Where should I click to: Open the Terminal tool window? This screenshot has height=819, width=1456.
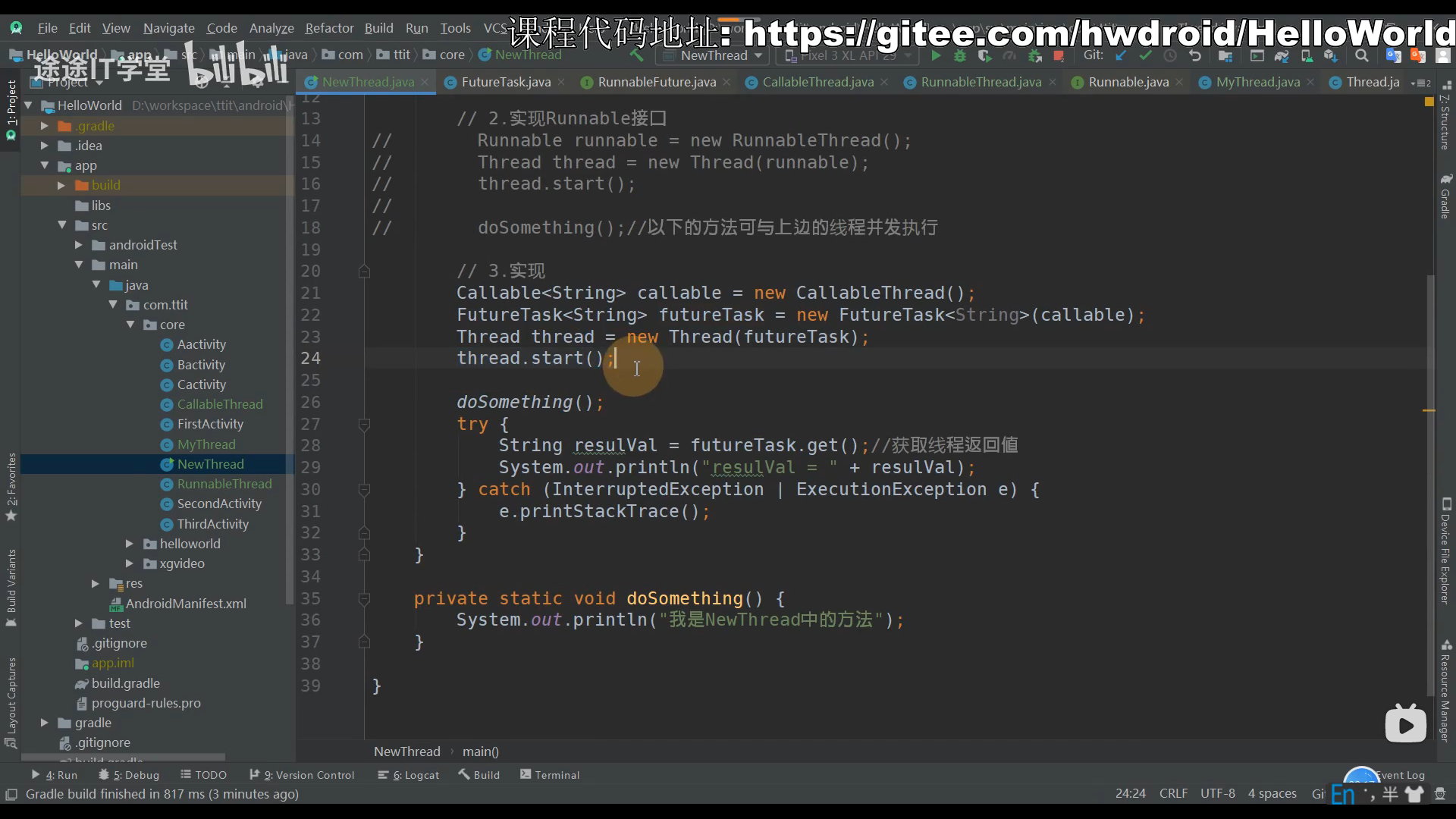coord(550,775)
